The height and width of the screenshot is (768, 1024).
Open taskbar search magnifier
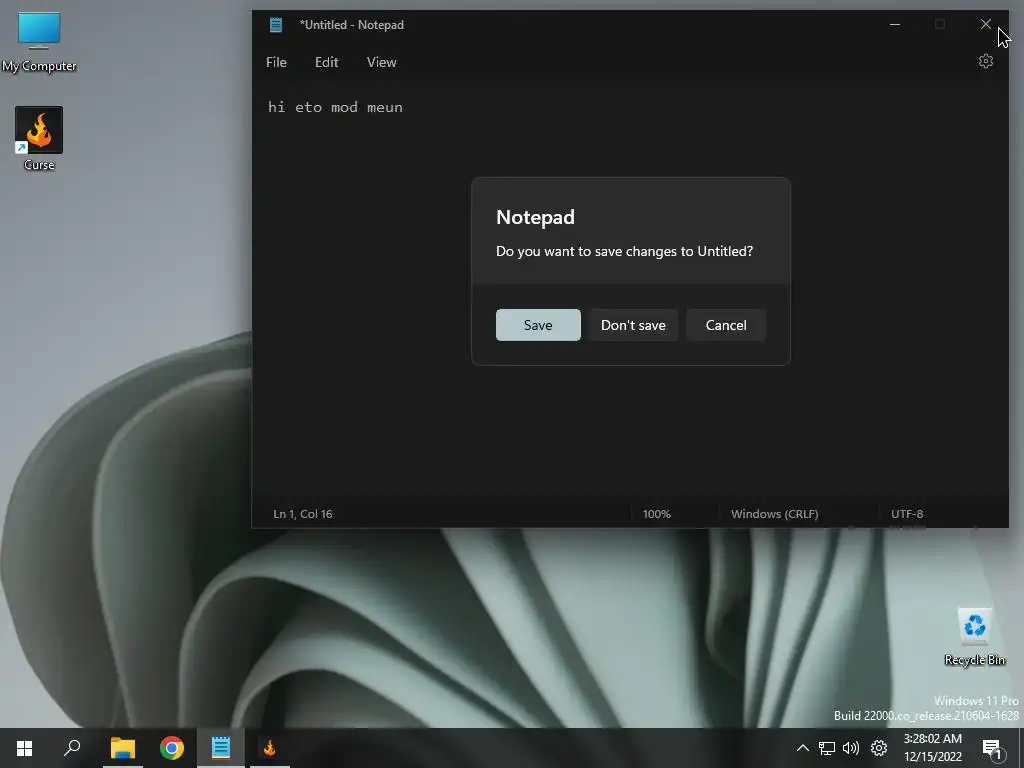[72, 748]
